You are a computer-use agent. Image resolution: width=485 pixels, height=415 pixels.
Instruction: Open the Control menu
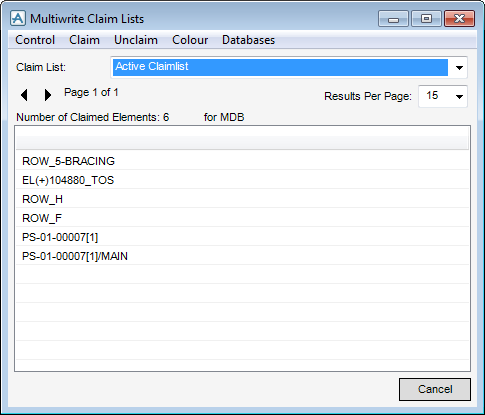pyautogui.click(x=35, y=40)
